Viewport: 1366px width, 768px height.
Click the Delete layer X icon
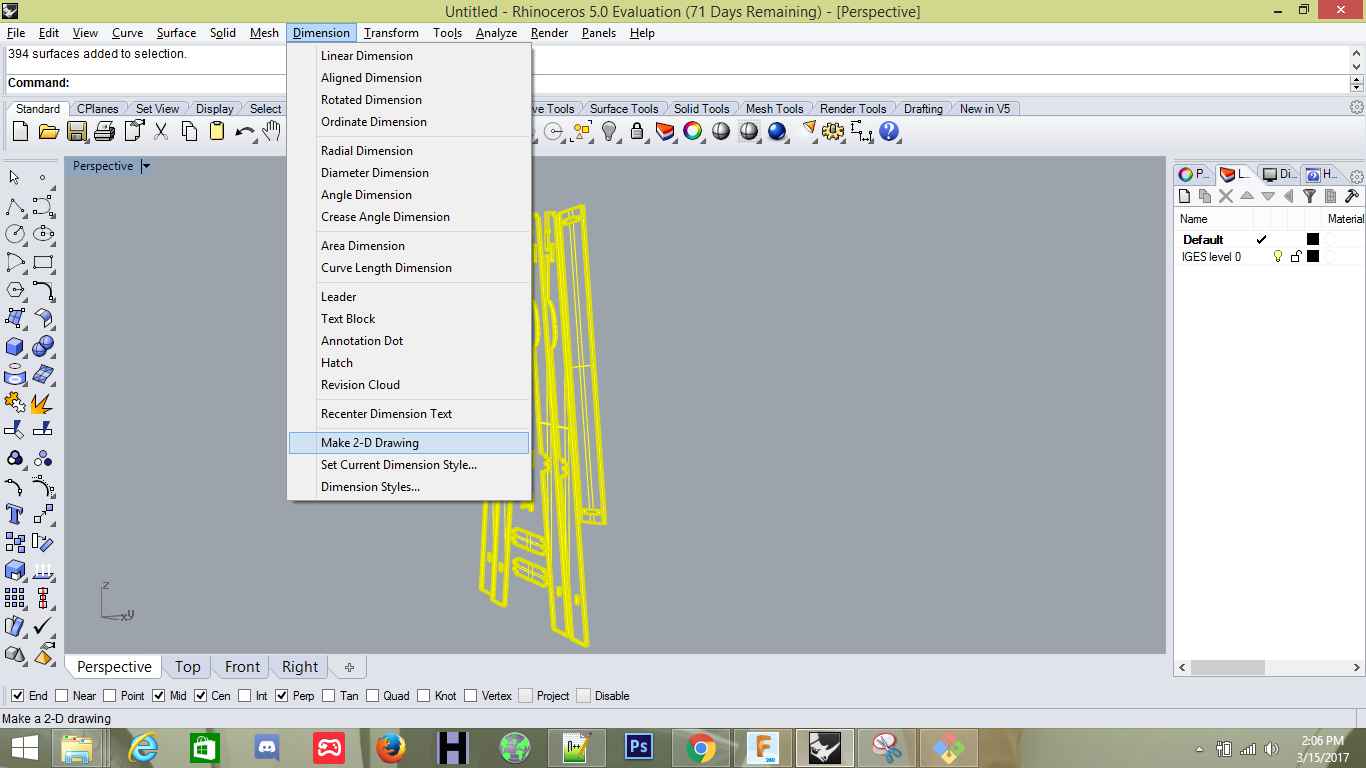tap(1226, 196)
